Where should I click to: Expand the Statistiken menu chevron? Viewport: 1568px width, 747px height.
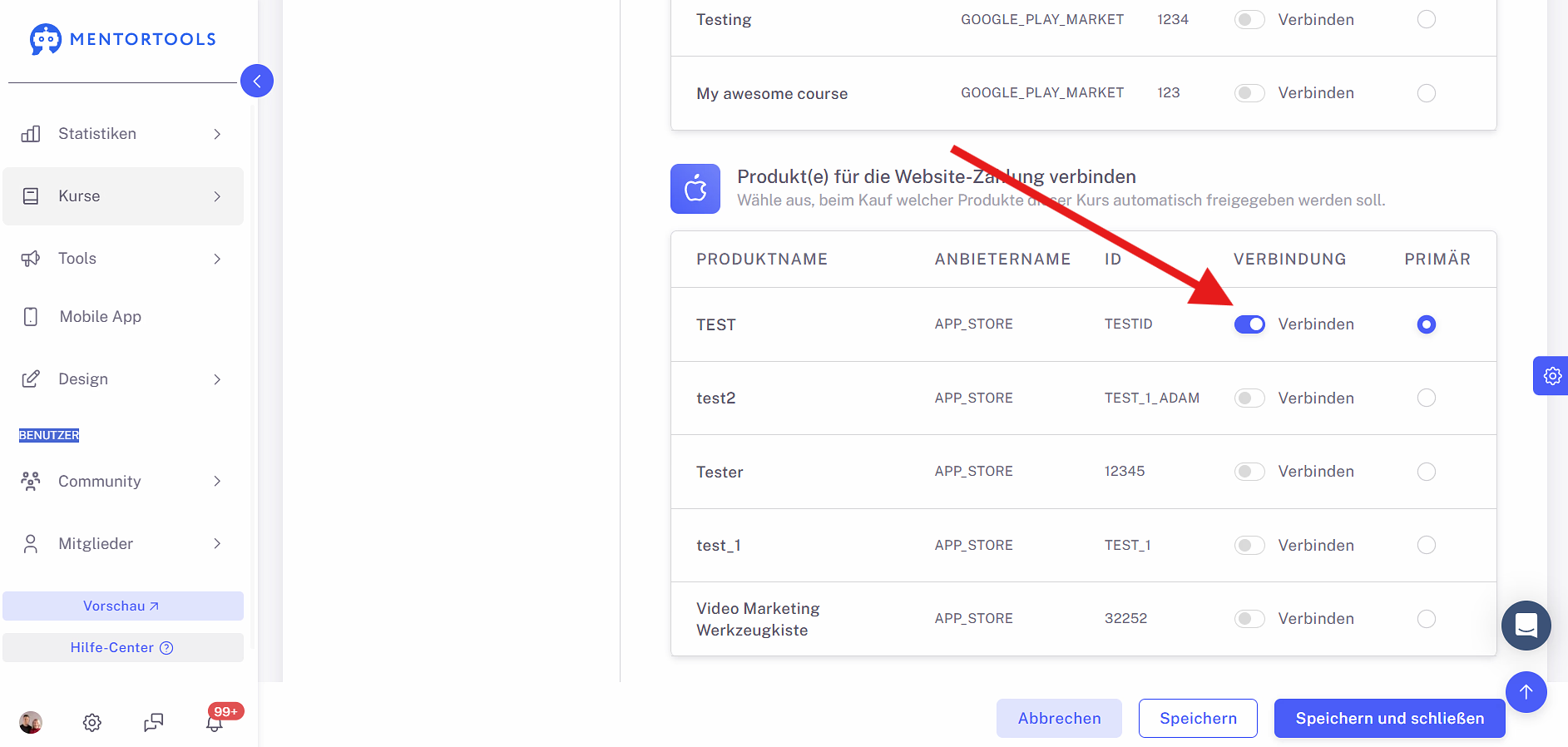click(x=217, y=134)
